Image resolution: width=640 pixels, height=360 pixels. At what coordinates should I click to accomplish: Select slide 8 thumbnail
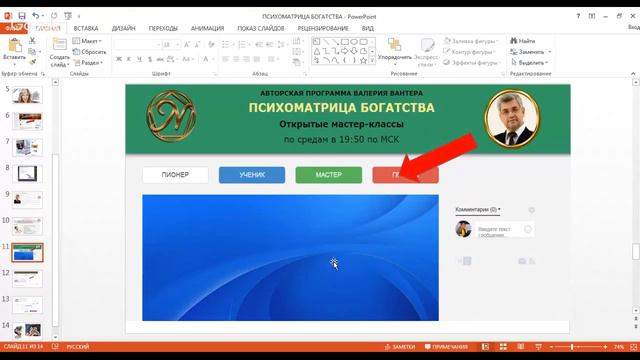click(27, 174)
